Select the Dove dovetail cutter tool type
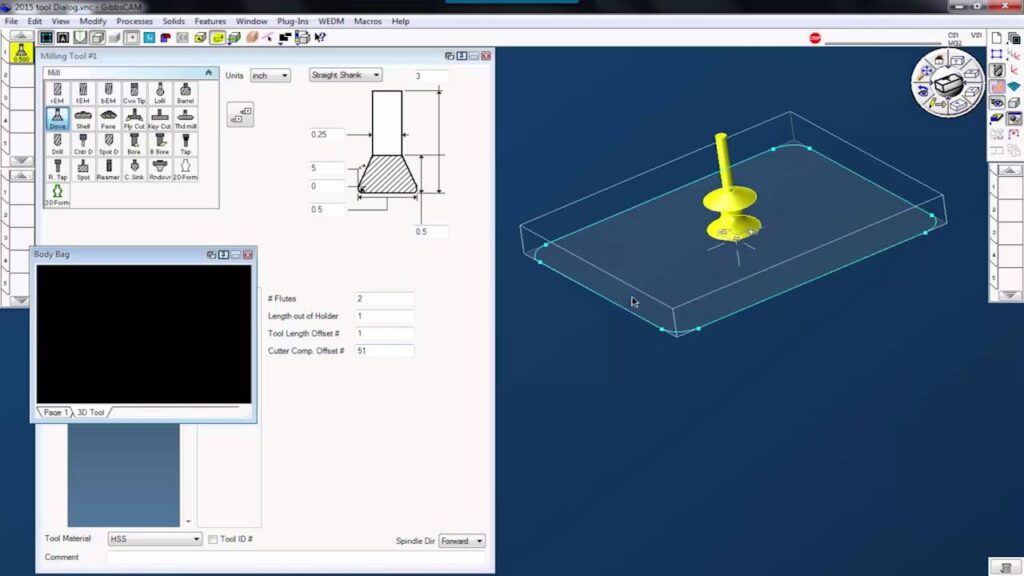This screenshot has width=1024, height=576. pos(57,119)
